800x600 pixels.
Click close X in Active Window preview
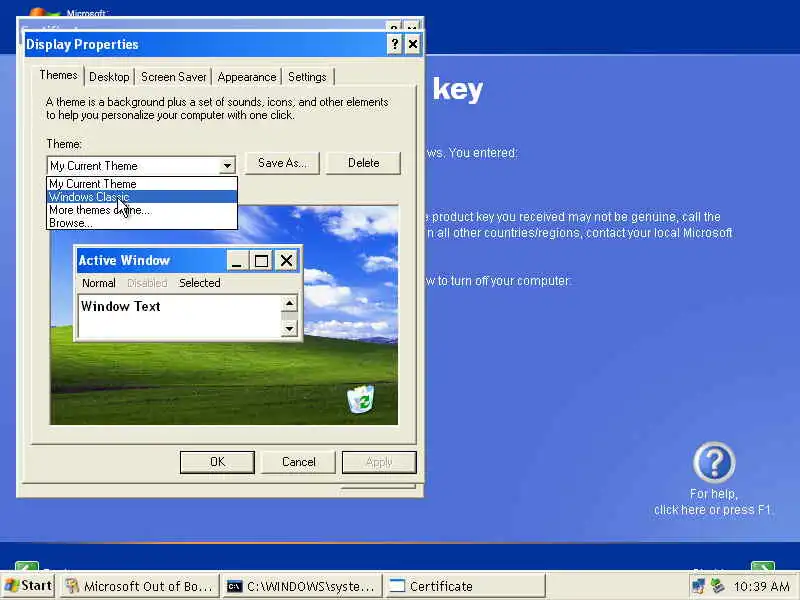pos(286,261)
